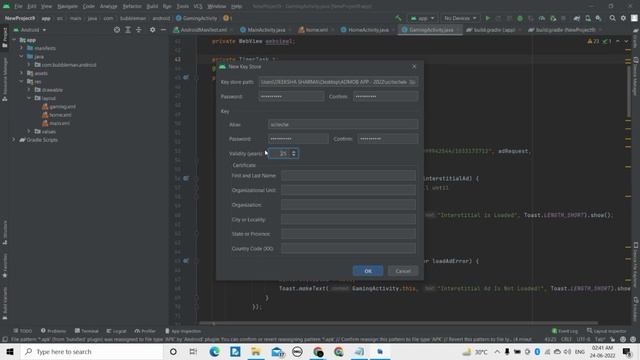Open the Build menu

[152, 6]
